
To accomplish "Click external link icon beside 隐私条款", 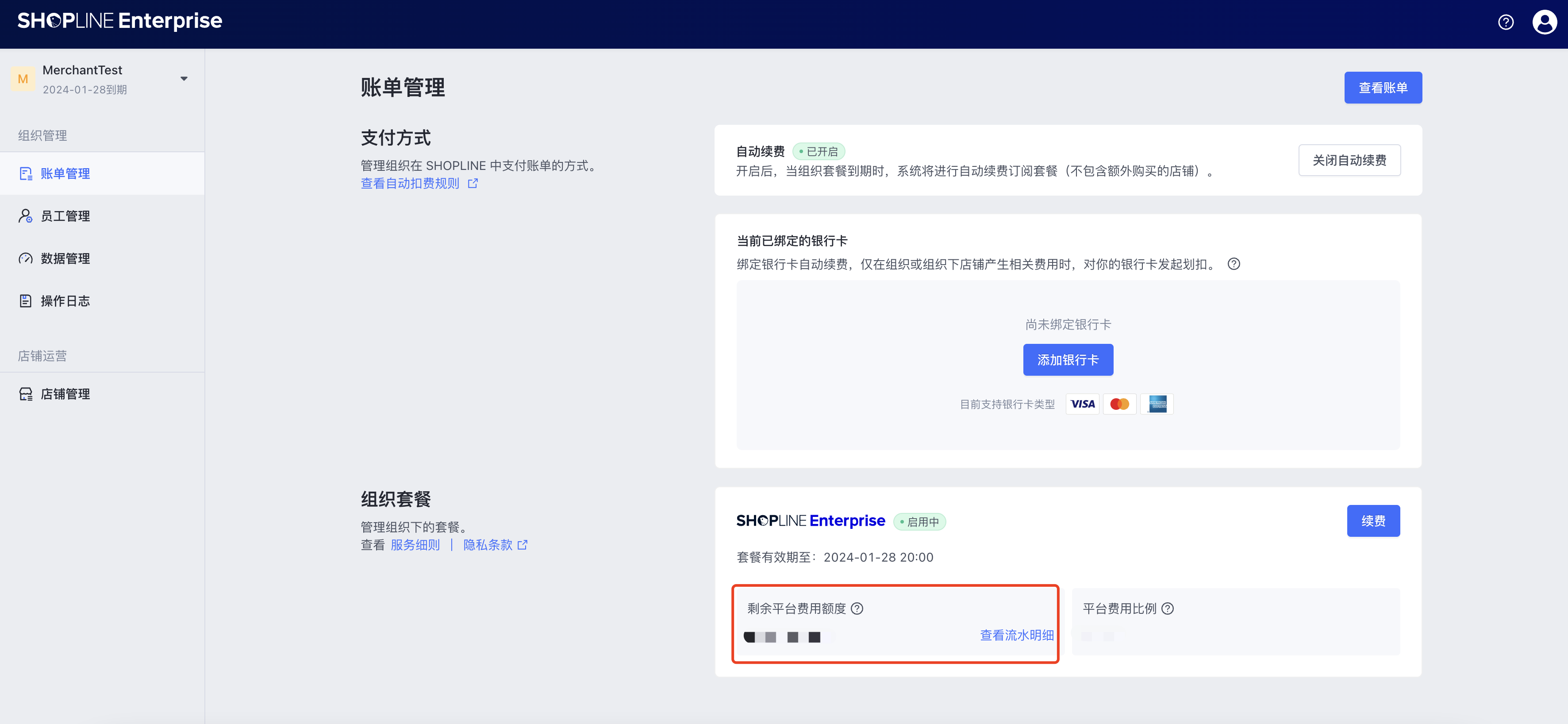I will [x=522, y=545].
